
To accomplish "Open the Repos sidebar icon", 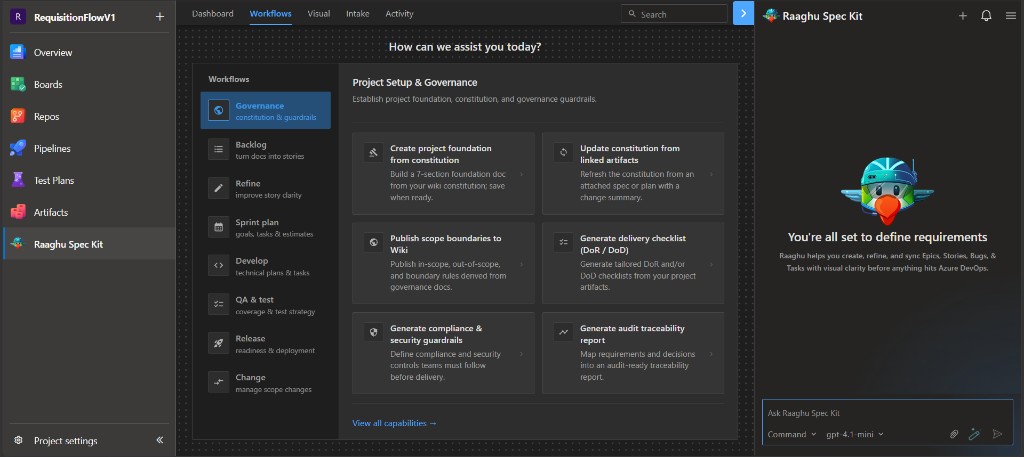I will 17,116.
